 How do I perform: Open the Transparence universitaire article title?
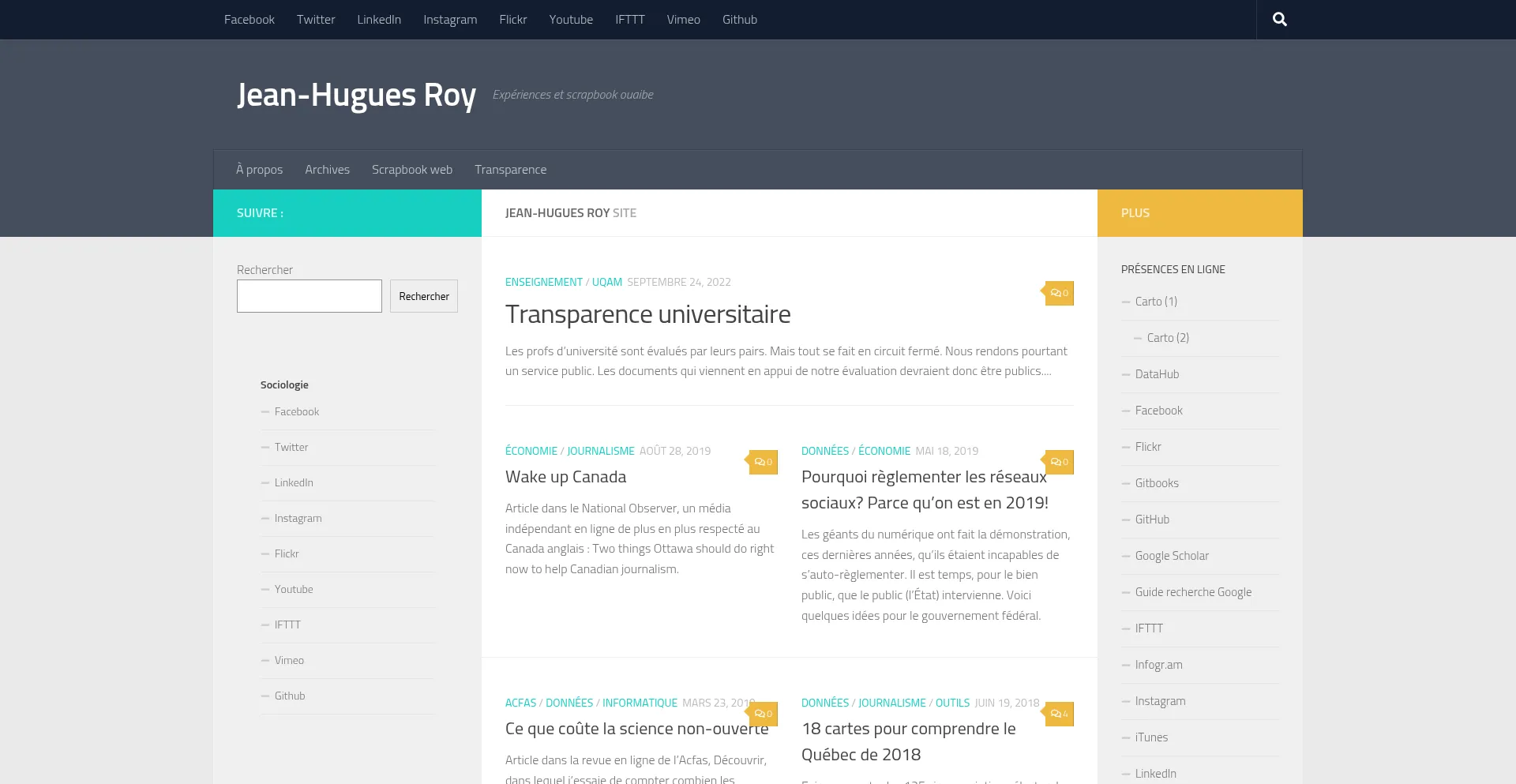[x=647, y=314]
